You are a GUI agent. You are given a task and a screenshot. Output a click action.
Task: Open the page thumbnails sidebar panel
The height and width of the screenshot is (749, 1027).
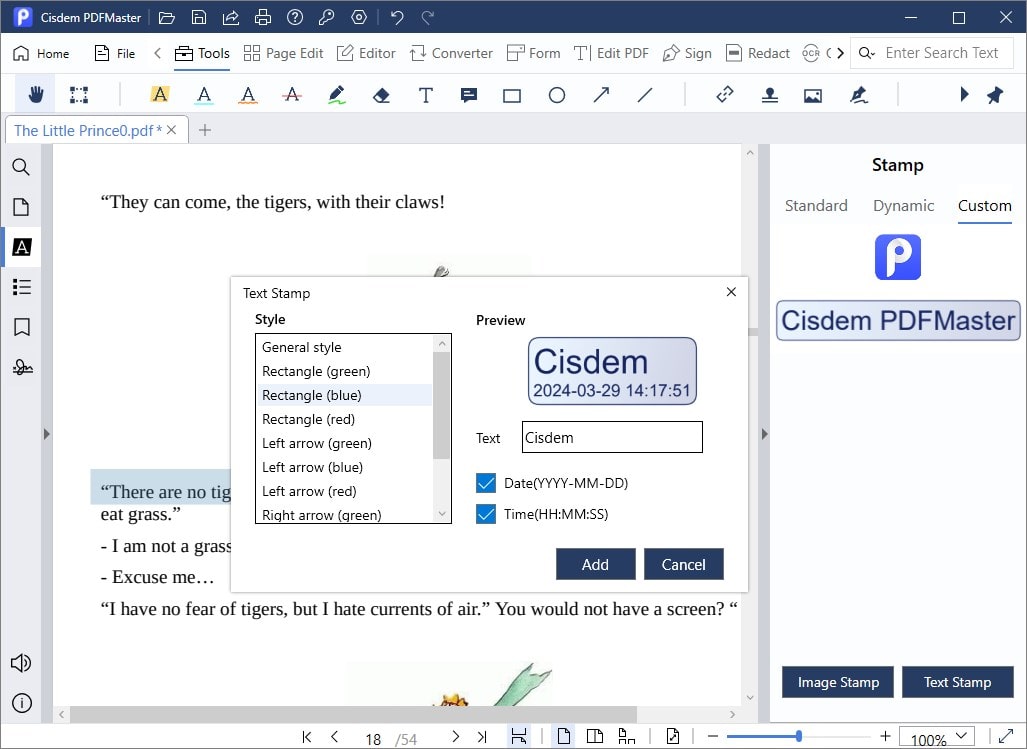(21, 207)
